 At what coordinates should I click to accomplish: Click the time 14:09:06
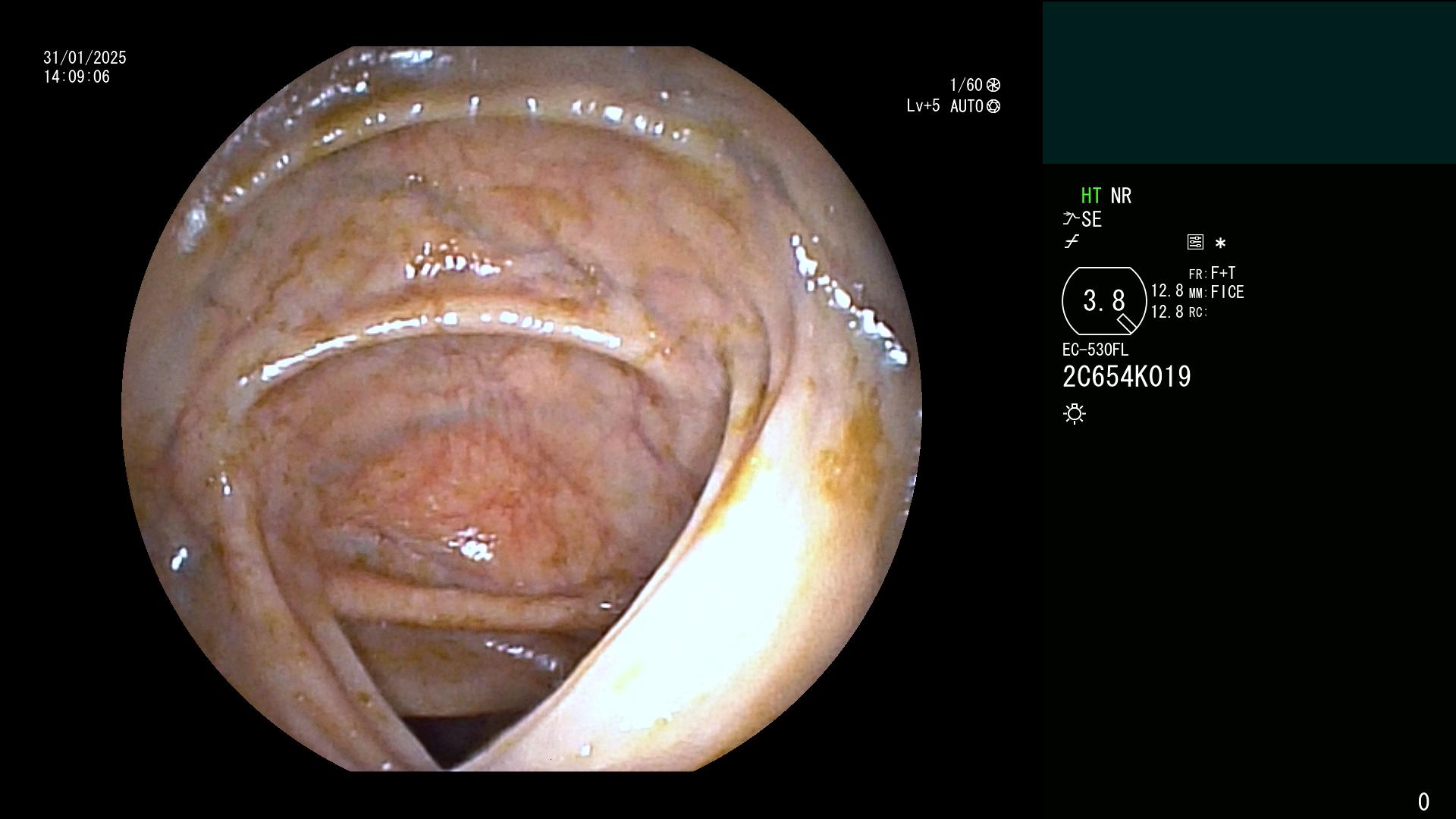tap(77, 77)
